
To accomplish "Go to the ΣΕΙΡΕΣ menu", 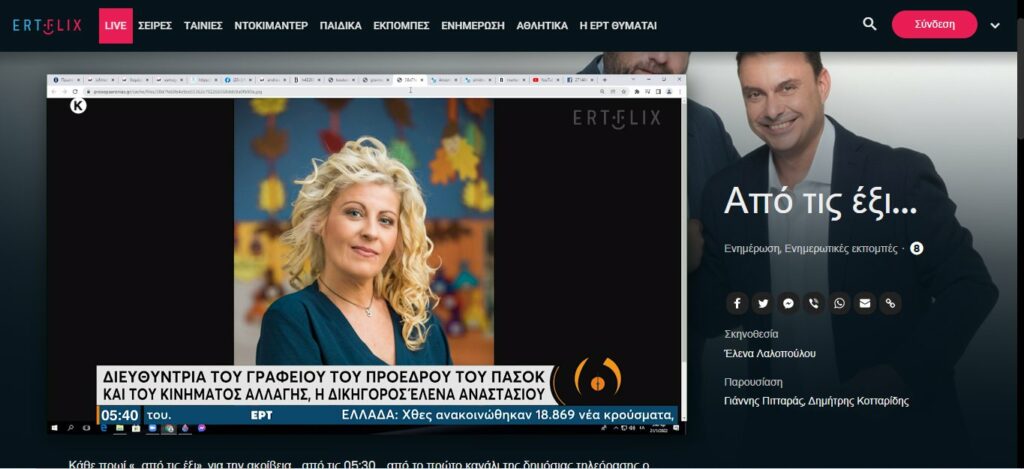I will click(x=155, y=25).
